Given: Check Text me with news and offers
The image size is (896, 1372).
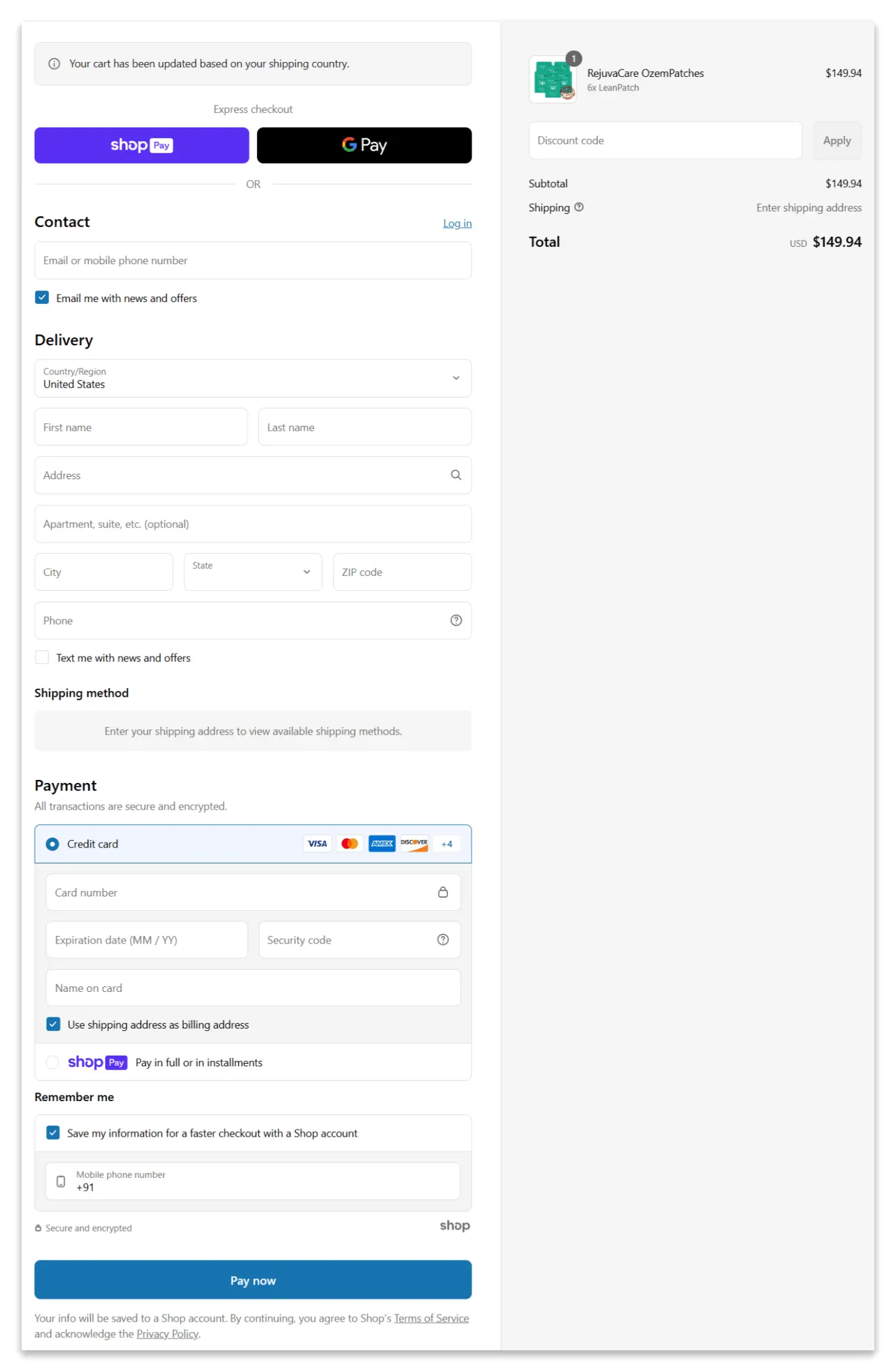Looking at the screenshot, I should pyautogui.click(x=42, y=657).
